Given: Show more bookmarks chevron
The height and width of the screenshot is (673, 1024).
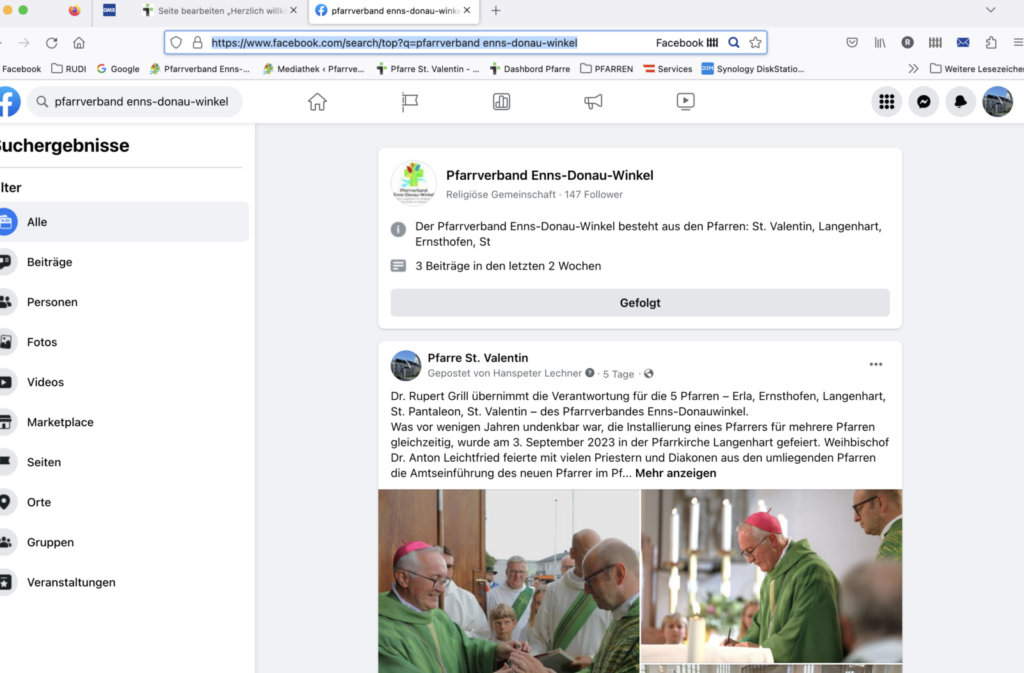Looking at the screenshot, I should click(913, 69).
